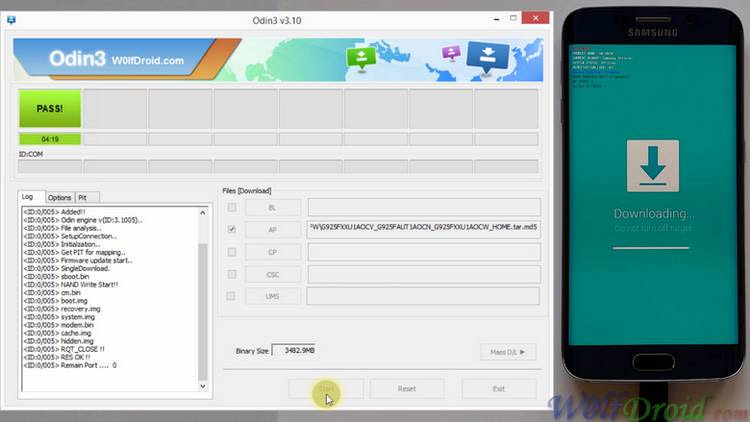Image resolution: width=750 pixels, height=422 pixels.
Task: Close the Odin3 window
Action: (535, 18)
